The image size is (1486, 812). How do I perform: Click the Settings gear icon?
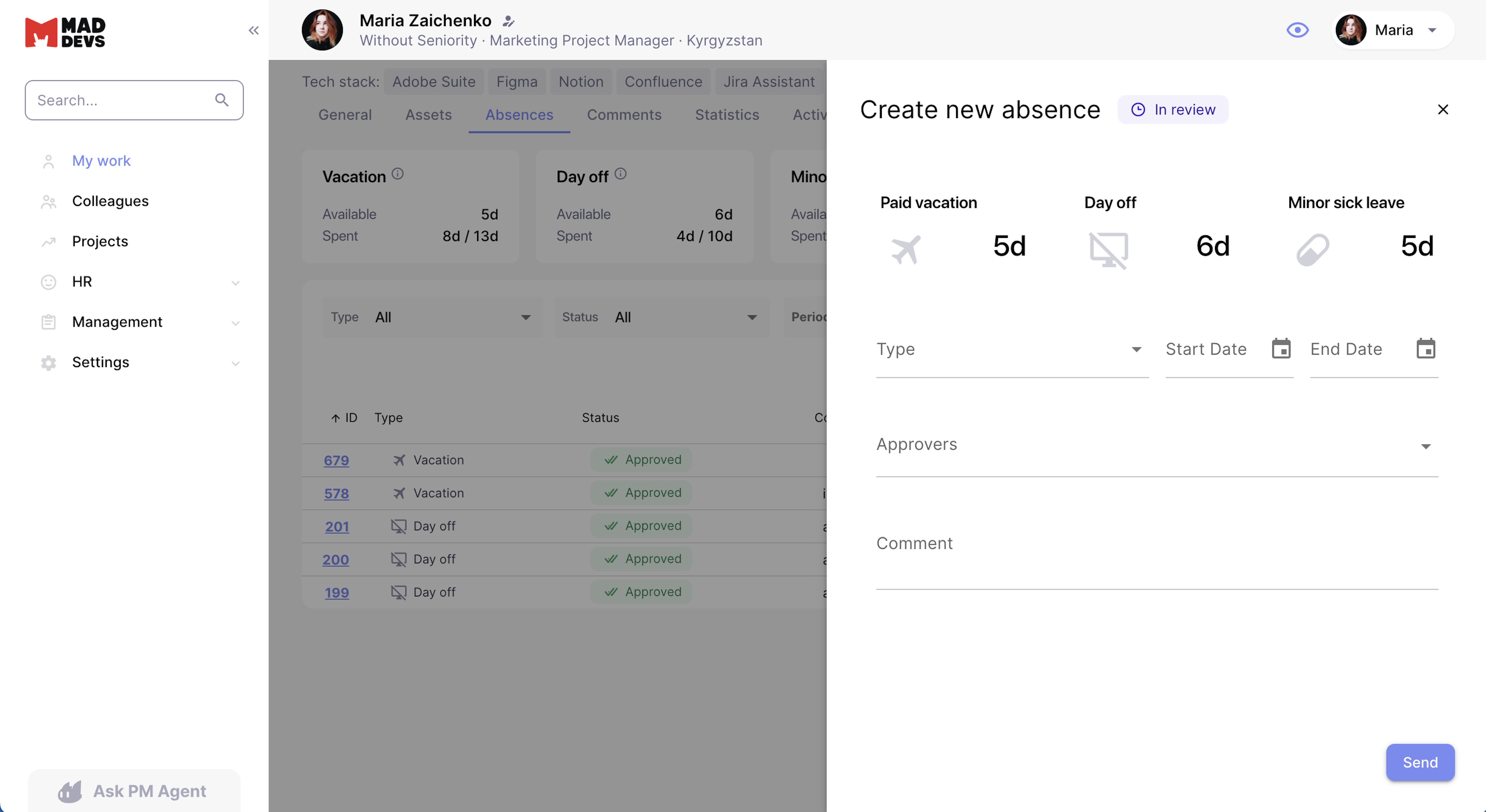[x=49, y=363]
